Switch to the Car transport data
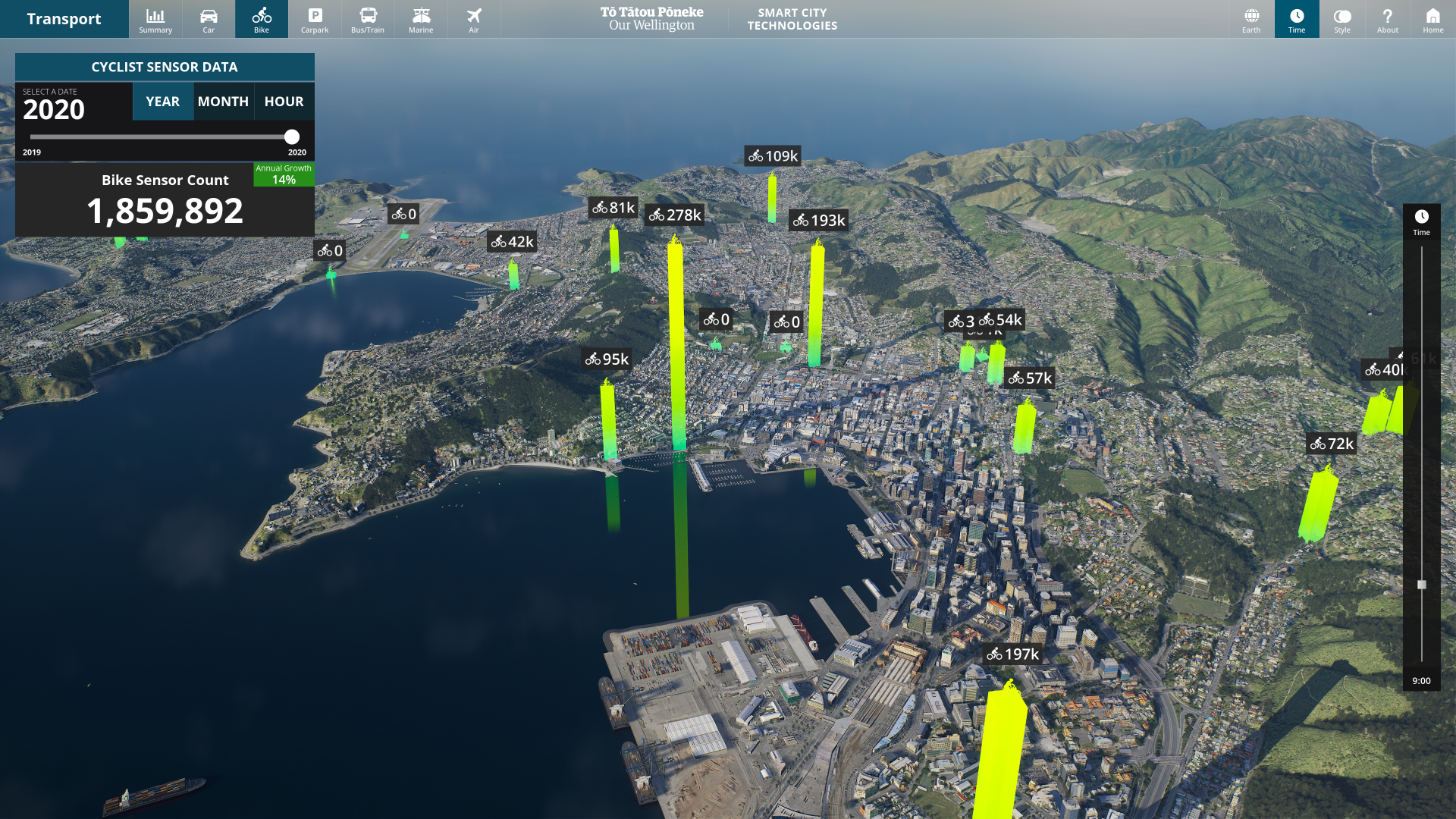 [209, 19]
